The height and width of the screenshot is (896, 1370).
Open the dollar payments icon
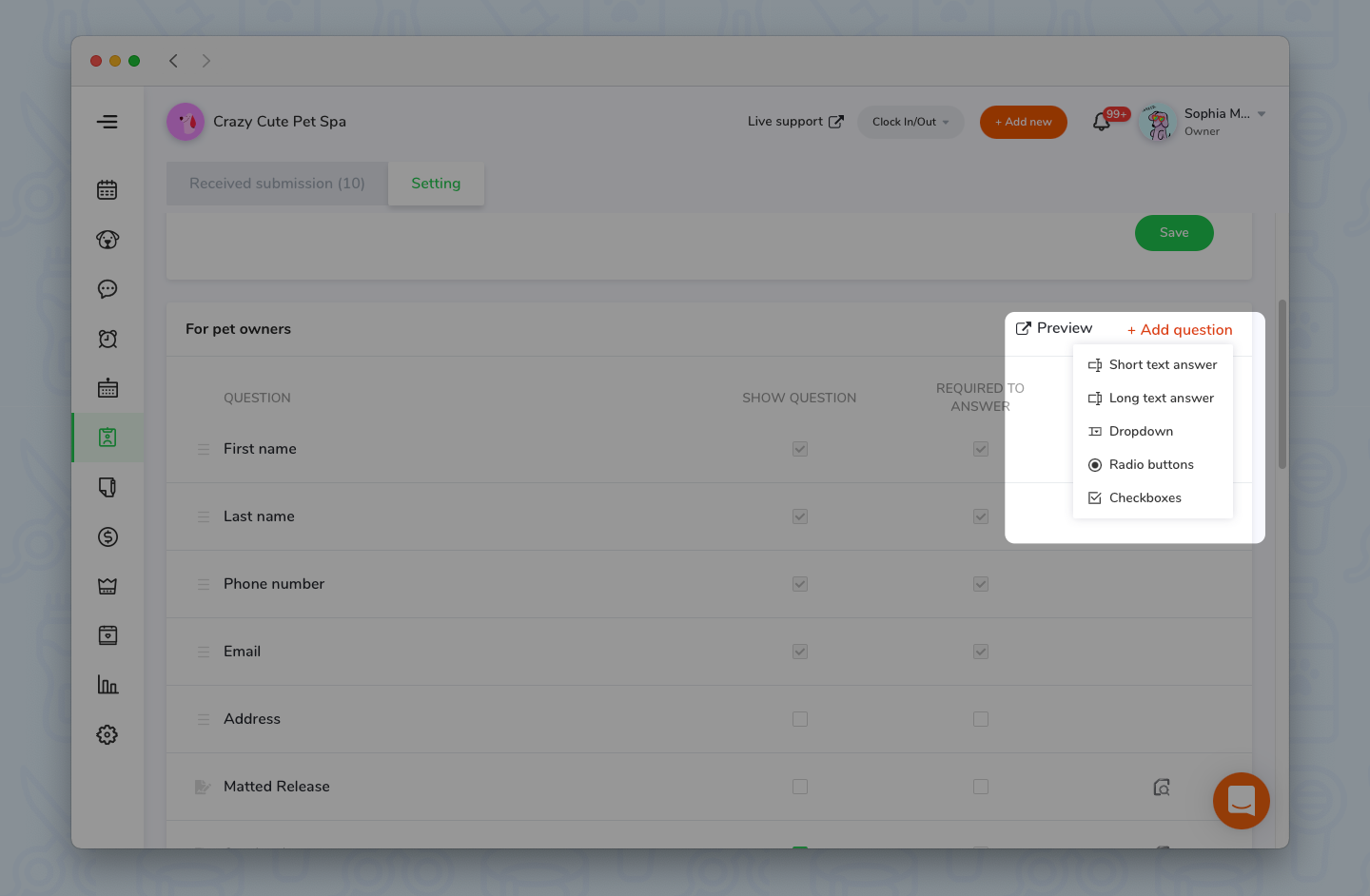coord(108,536)
